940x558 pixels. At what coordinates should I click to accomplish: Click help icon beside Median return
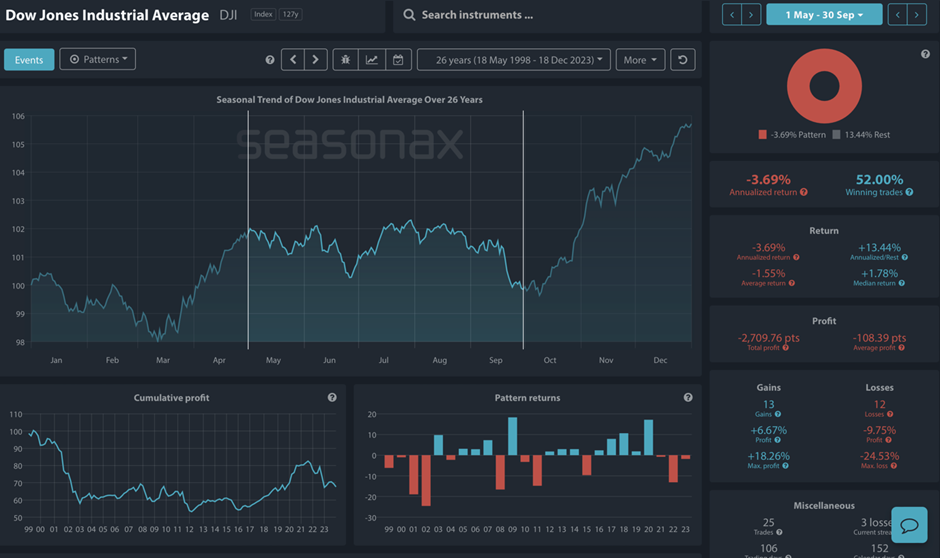point(902,283)
